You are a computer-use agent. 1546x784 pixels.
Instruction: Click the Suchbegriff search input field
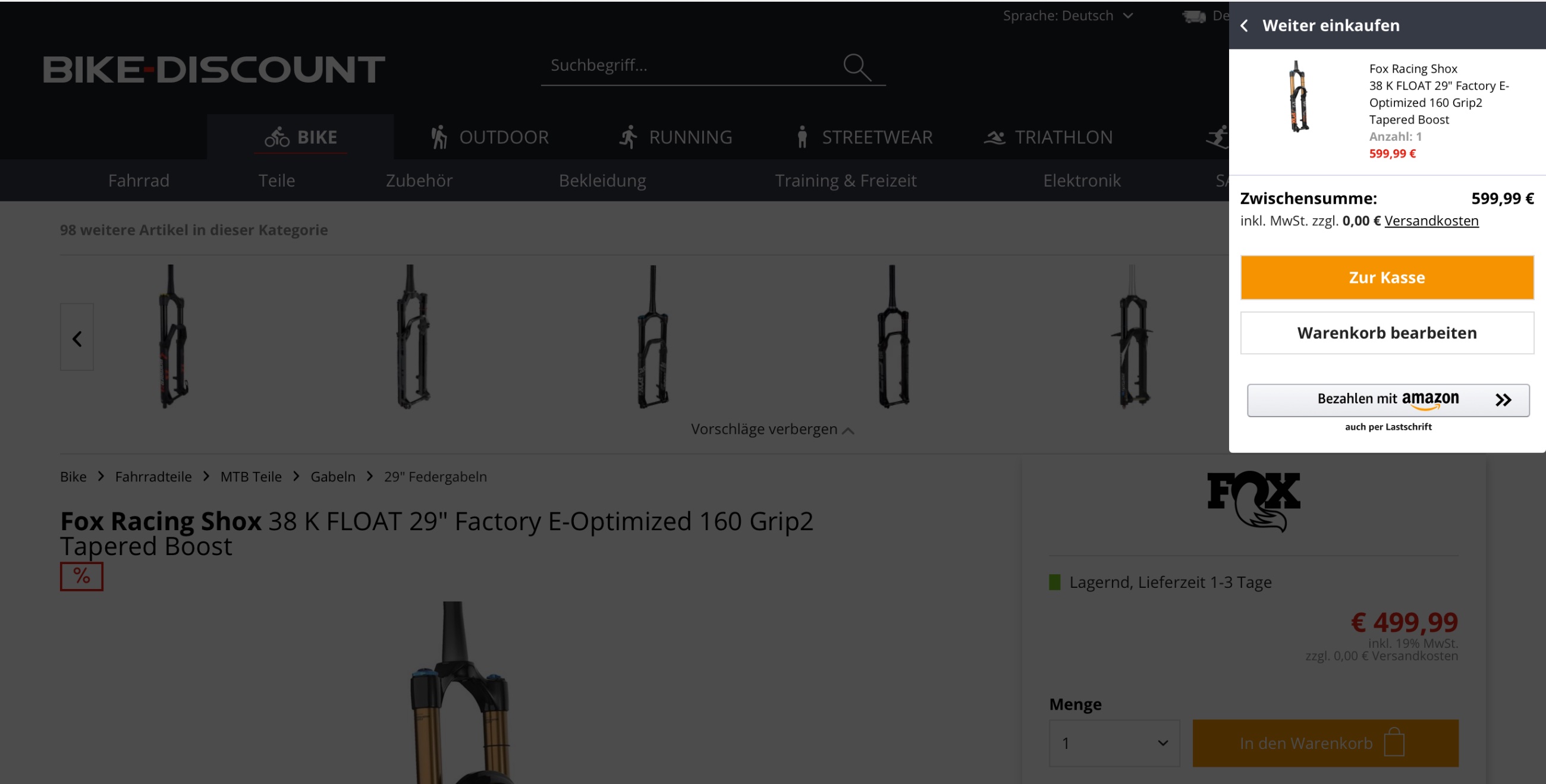coord(690,65)
